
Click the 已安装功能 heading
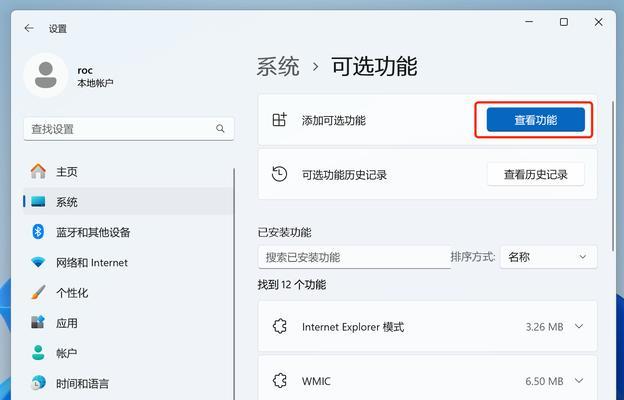click(x=285, y=232)
